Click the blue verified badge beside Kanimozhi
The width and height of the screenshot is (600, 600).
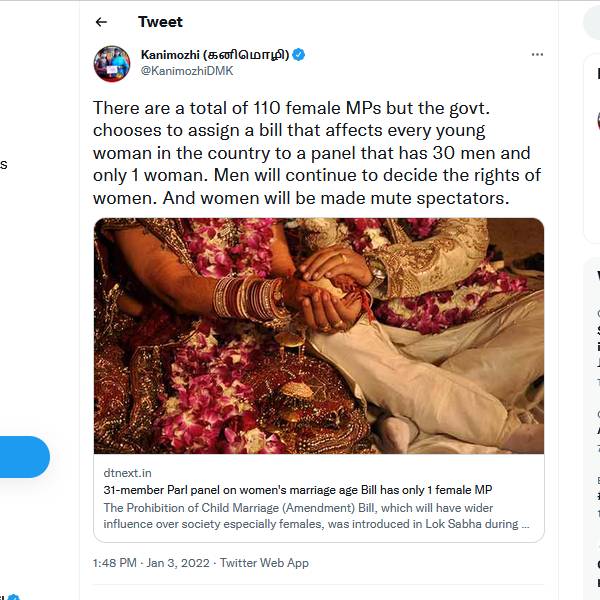coord(299,54)
